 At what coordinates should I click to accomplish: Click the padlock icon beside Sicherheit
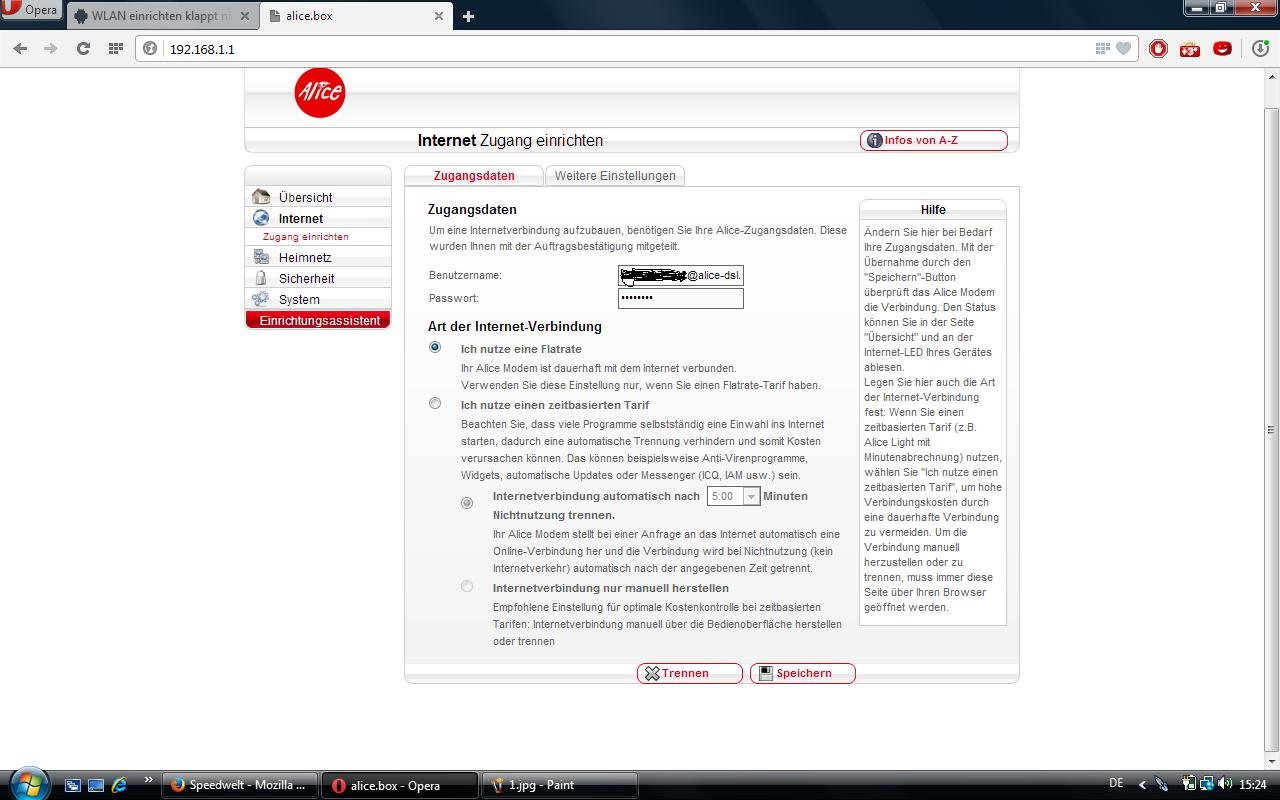click(x=261, y=278)
